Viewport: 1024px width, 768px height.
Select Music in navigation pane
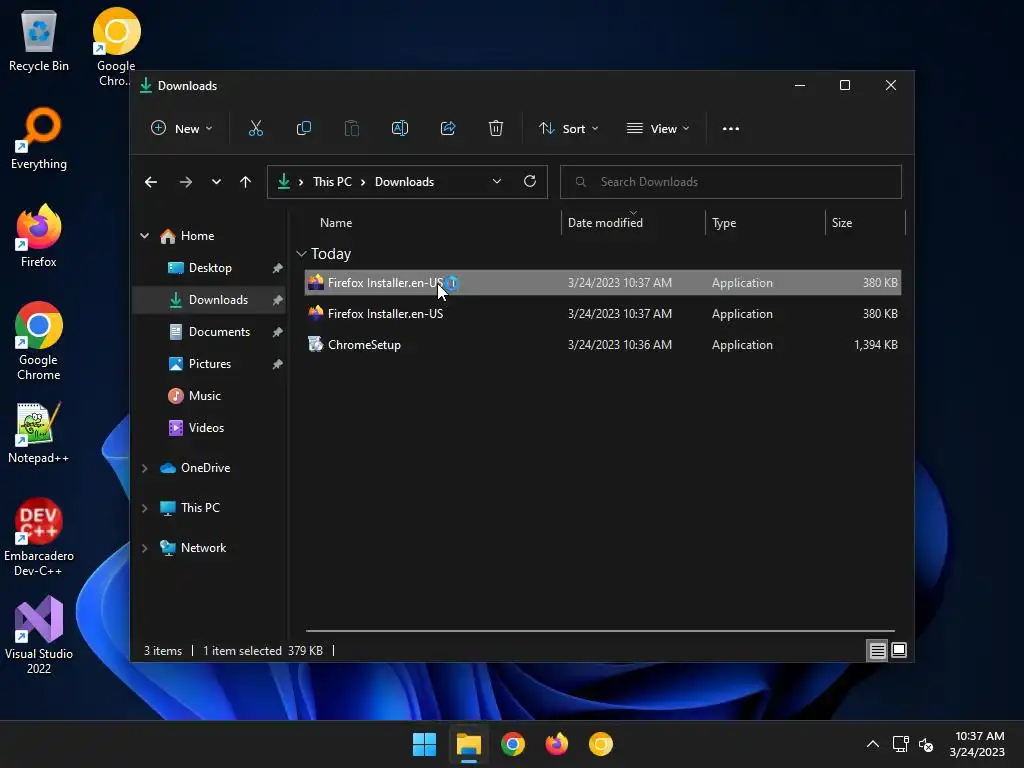click(x=210, y=396)
